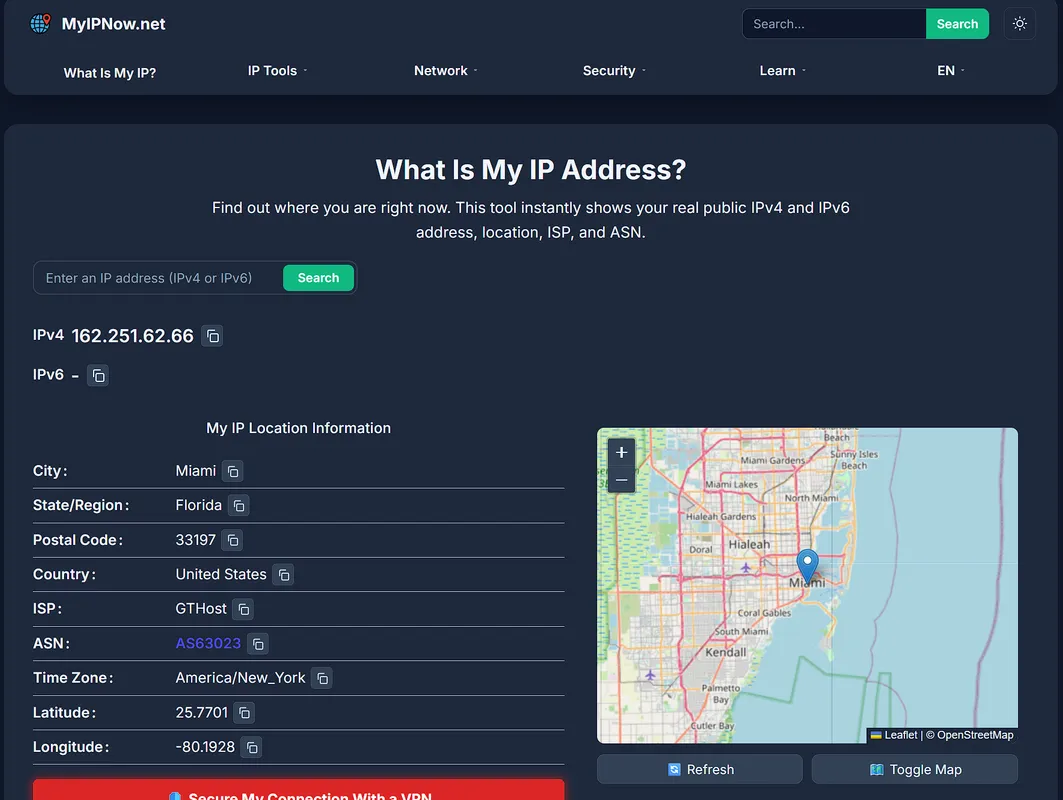Copy the IPv4 address 162.251.62.66
The image size is (1063, 800).
point(213,336)
